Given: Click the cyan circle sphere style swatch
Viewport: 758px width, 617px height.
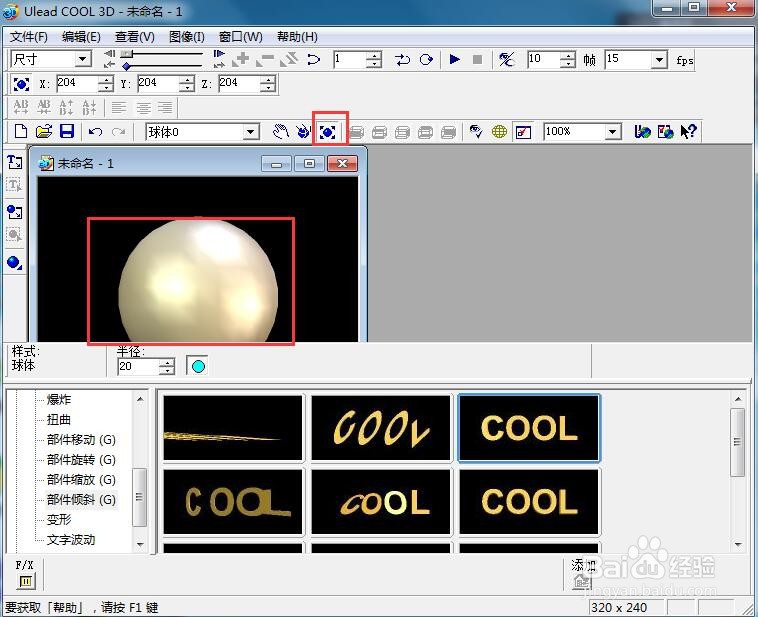Looking at the screenshot, I should pyautogui.click(x=197, y=366).
